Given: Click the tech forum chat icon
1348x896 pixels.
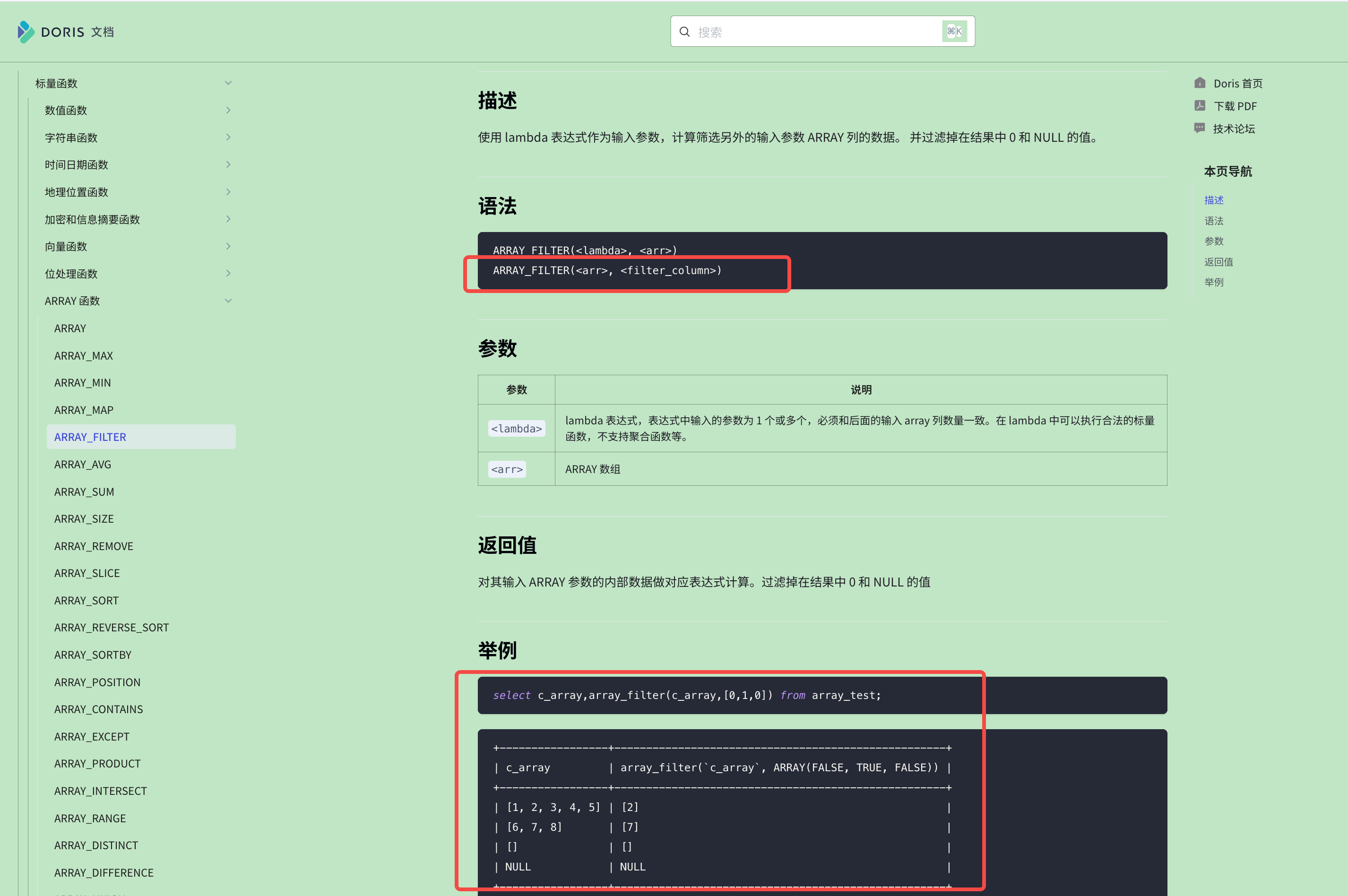Looking at the screenshot, I should [1200, 128].
